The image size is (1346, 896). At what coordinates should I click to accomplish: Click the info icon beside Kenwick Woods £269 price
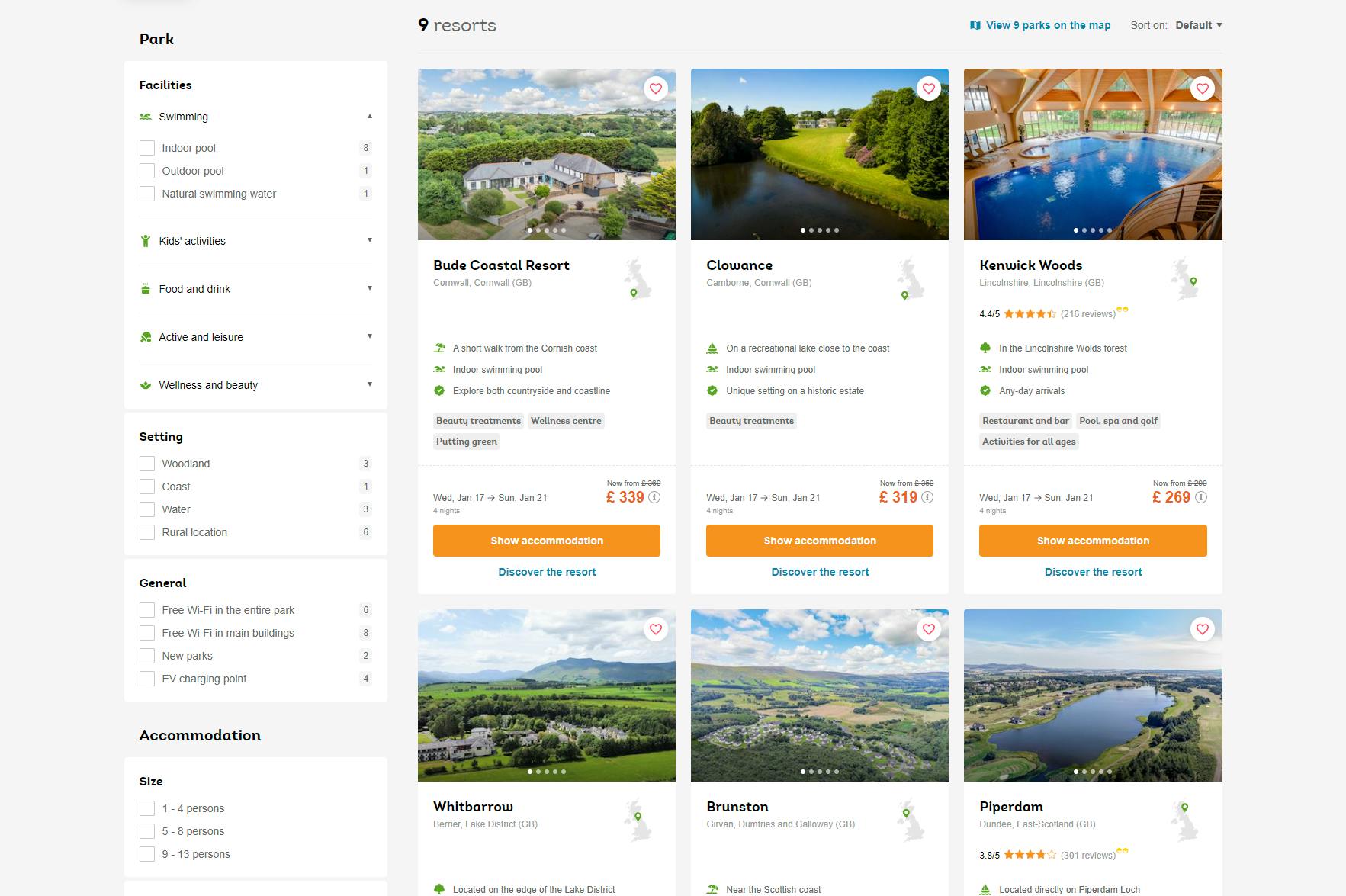1202,497
